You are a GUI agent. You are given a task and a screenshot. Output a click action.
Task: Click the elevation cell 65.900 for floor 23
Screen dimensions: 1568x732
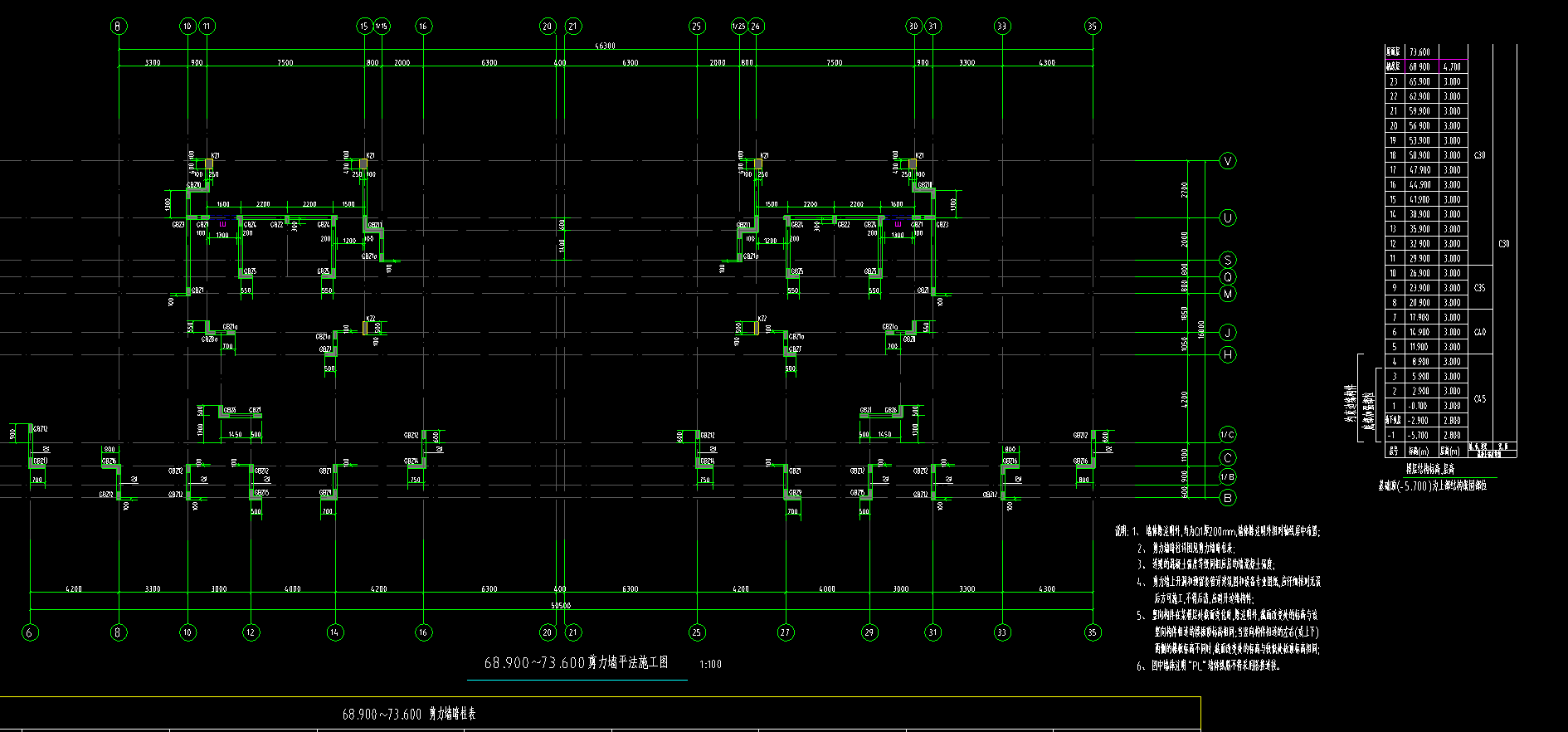pyautogui.click(x=1419, y=81)
